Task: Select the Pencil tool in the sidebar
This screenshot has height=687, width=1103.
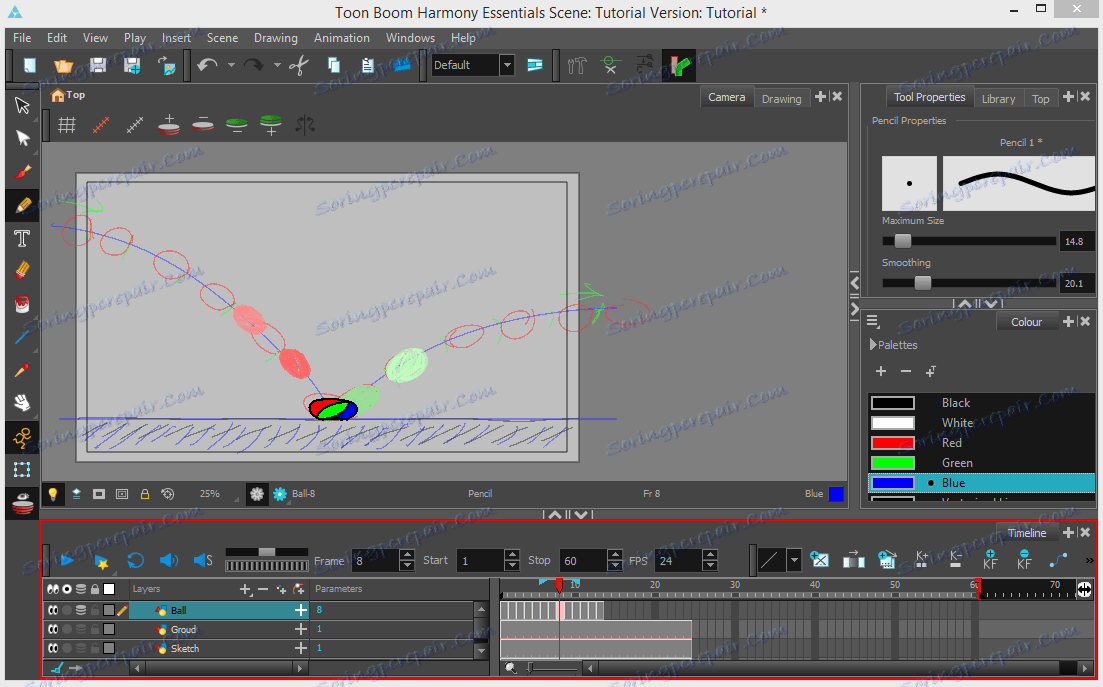Action: 22,205
